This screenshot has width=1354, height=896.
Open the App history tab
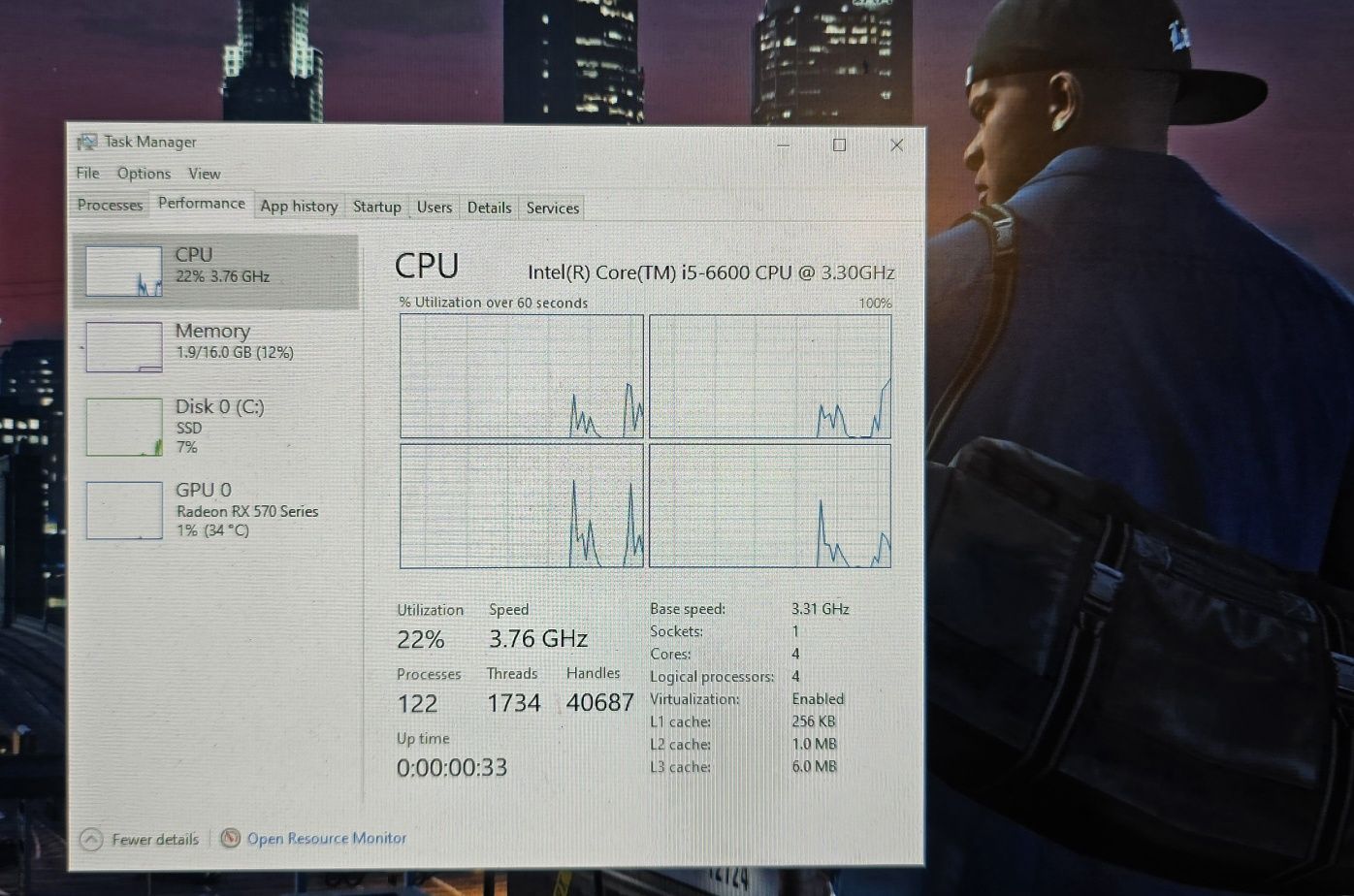(x=299, y=206)
